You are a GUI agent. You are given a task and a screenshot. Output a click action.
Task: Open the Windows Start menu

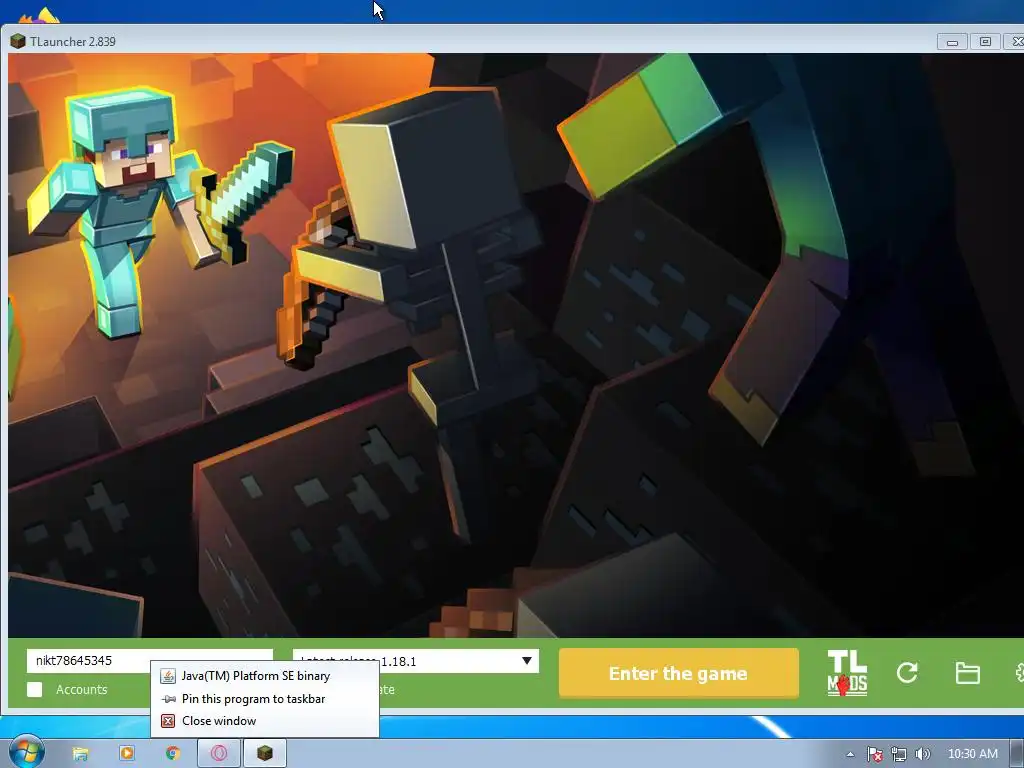click(25, 752)
